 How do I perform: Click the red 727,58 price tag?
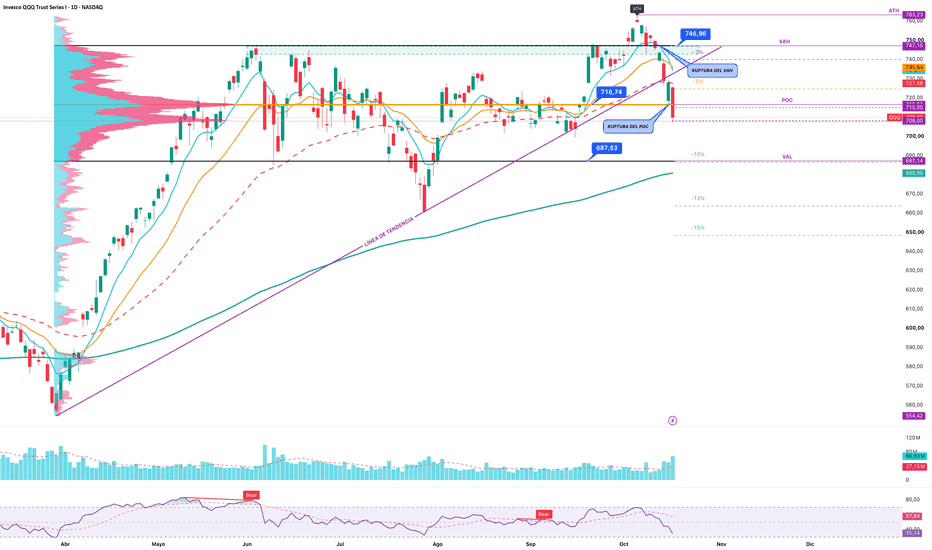(x=913, y=83)
